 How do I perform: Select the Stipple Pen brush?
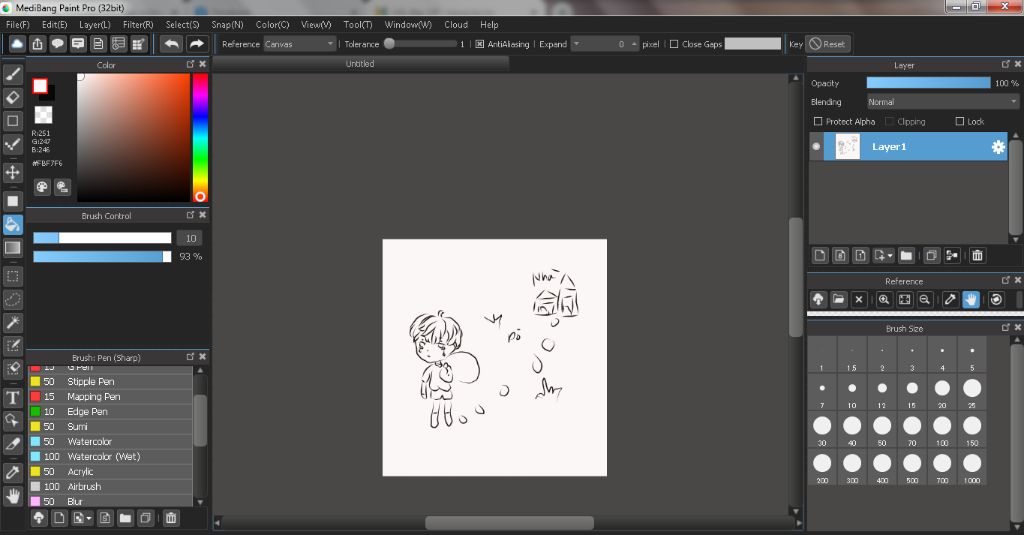(110, 381)
